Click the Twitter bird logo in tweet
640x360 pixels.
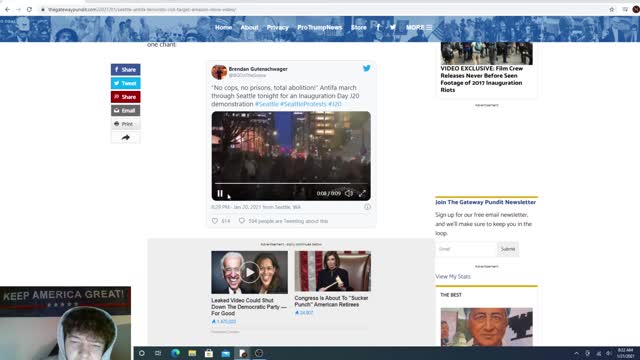[367, 68]
